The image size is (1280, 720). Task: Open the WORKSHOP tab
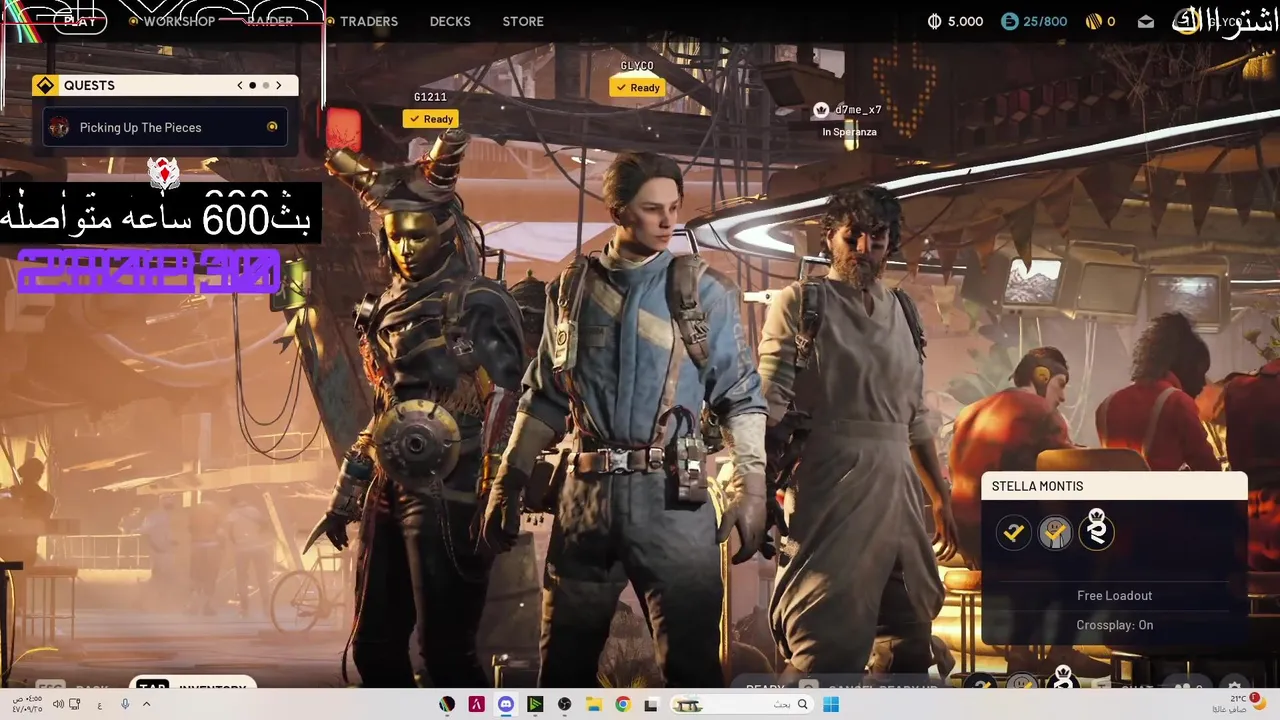pos(179,21)
